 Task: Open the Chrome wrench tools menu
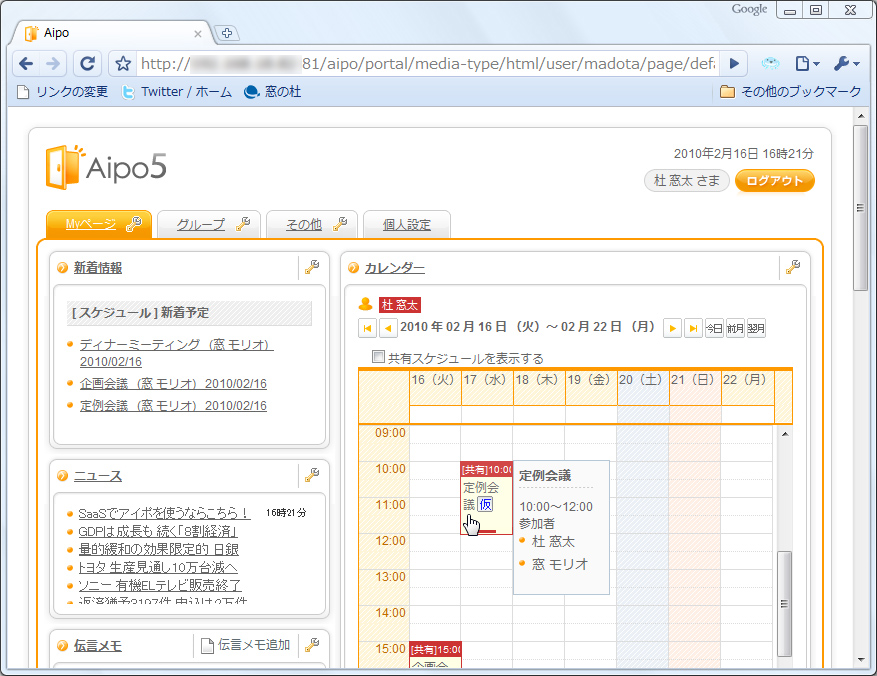[842, 62]
